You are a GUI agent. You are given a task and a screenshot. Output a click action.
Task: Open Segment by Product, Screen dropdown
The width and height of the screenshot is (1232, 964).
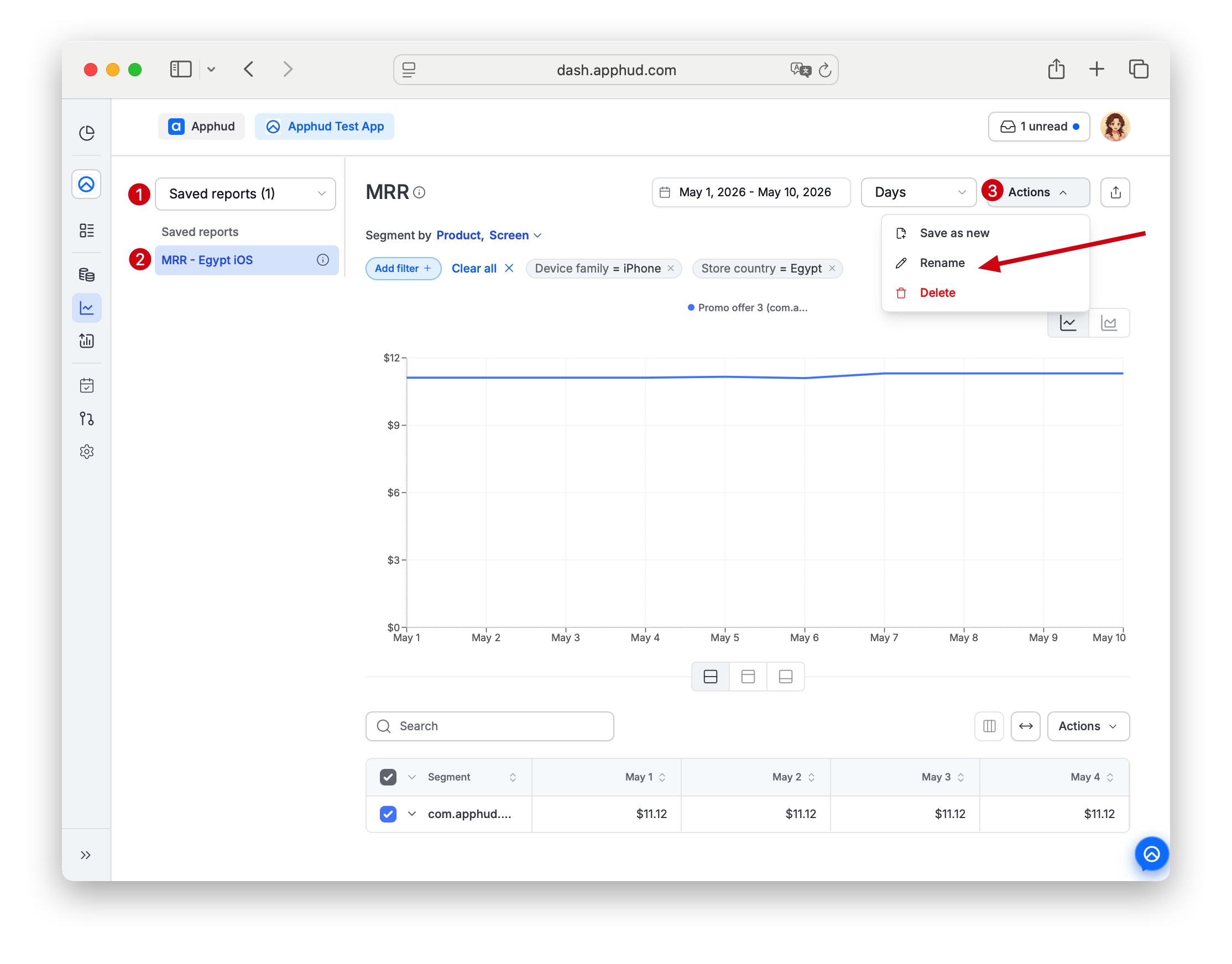[489, 235]
